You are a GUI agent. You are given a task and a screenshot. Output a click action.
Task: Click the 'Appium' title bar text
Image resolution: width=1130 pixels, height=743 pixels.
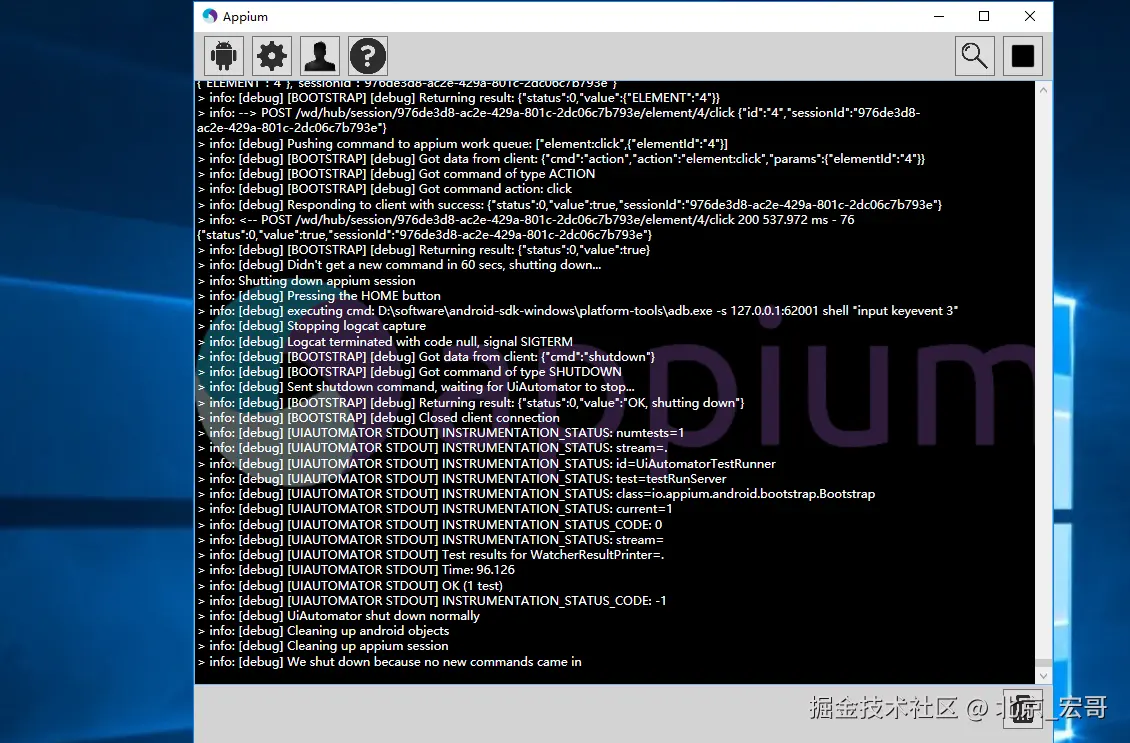245,17
